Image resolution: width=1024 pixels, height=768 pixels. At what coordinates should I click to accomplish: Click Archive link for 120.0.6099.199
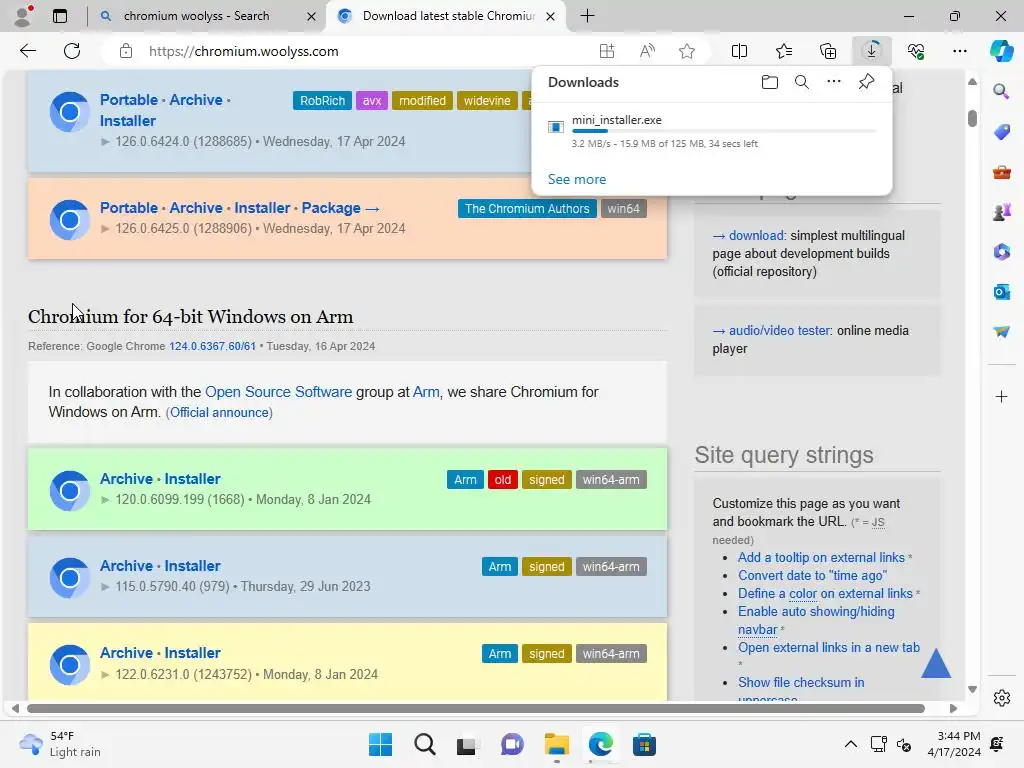click(126, 479)
